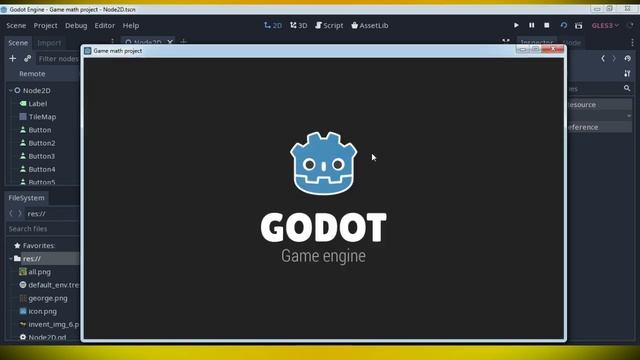
Task: Open the Project menu
Action: [45, 25]
